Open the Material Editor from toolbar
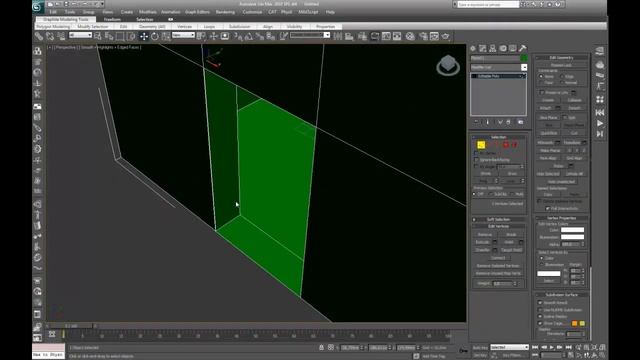 click(x=410, y=36)
